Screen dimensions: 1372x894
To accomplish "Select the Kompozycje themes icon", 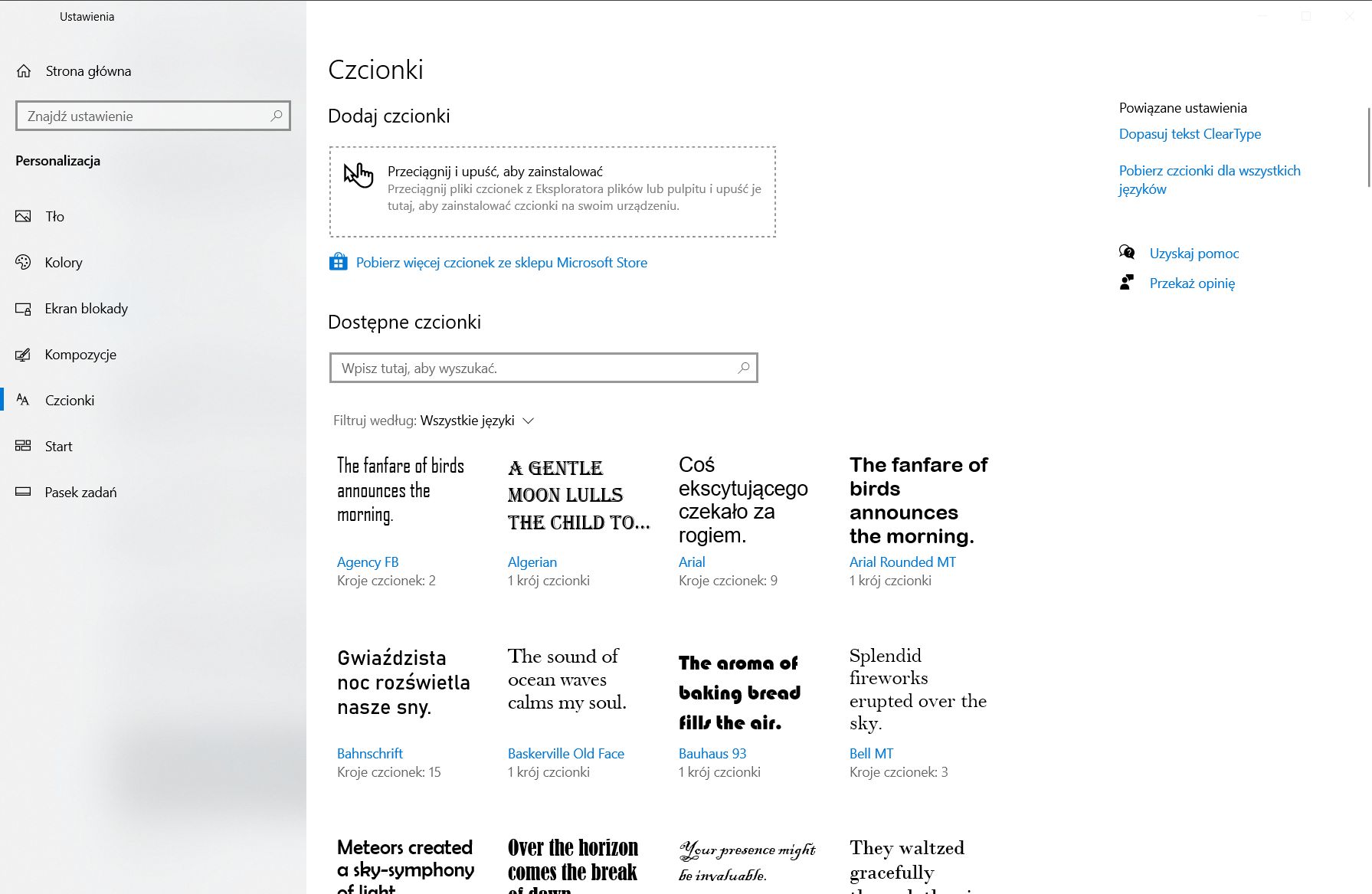I will point(22,354).
